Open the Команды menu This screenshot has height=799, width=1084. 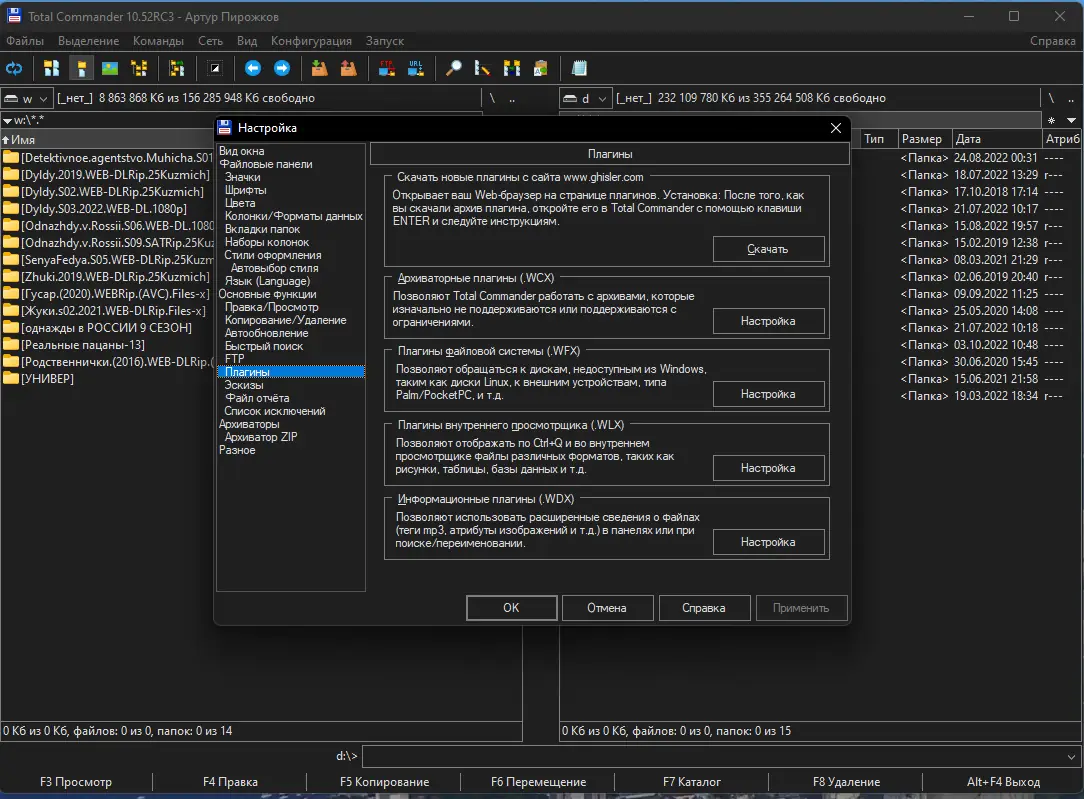(x=158, y=41)
